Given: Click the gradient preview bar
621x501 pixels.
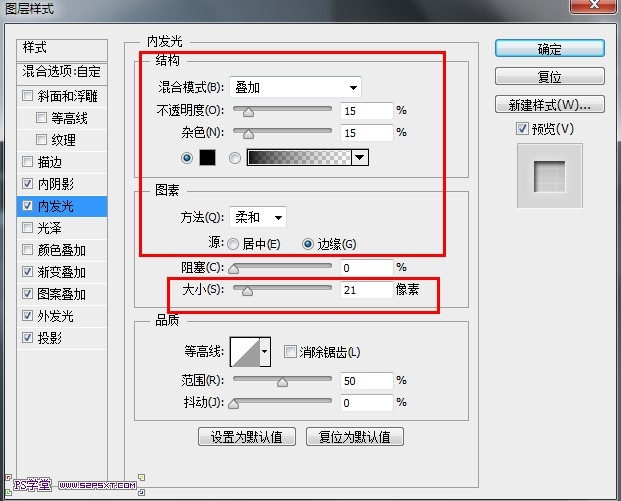Looking at the screenshot, I should pyautogui.click(x=299, y=157).
